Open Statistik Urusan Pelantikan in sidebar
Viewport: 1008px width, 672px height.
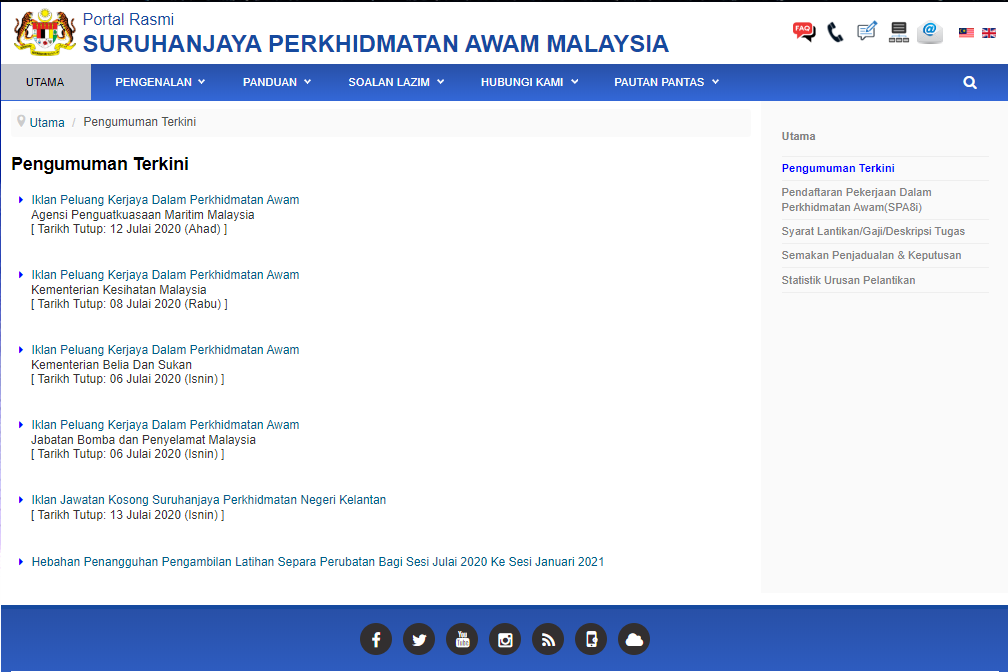pyautogui.click(x=849, y=280)
